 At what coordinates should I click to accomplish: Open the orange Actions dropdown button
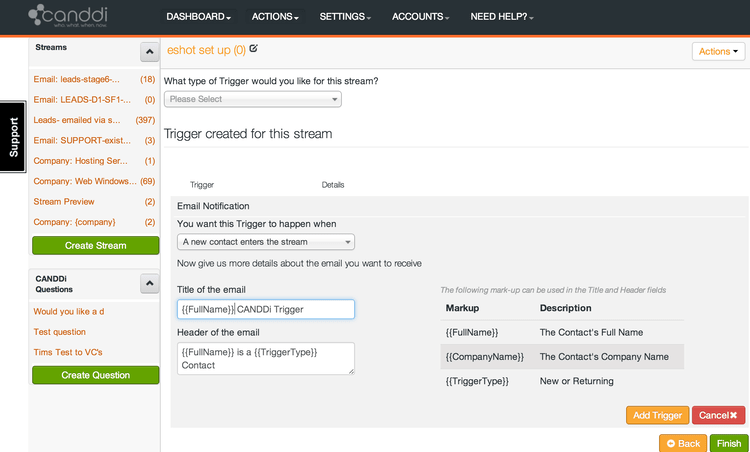tap(718, 51)
